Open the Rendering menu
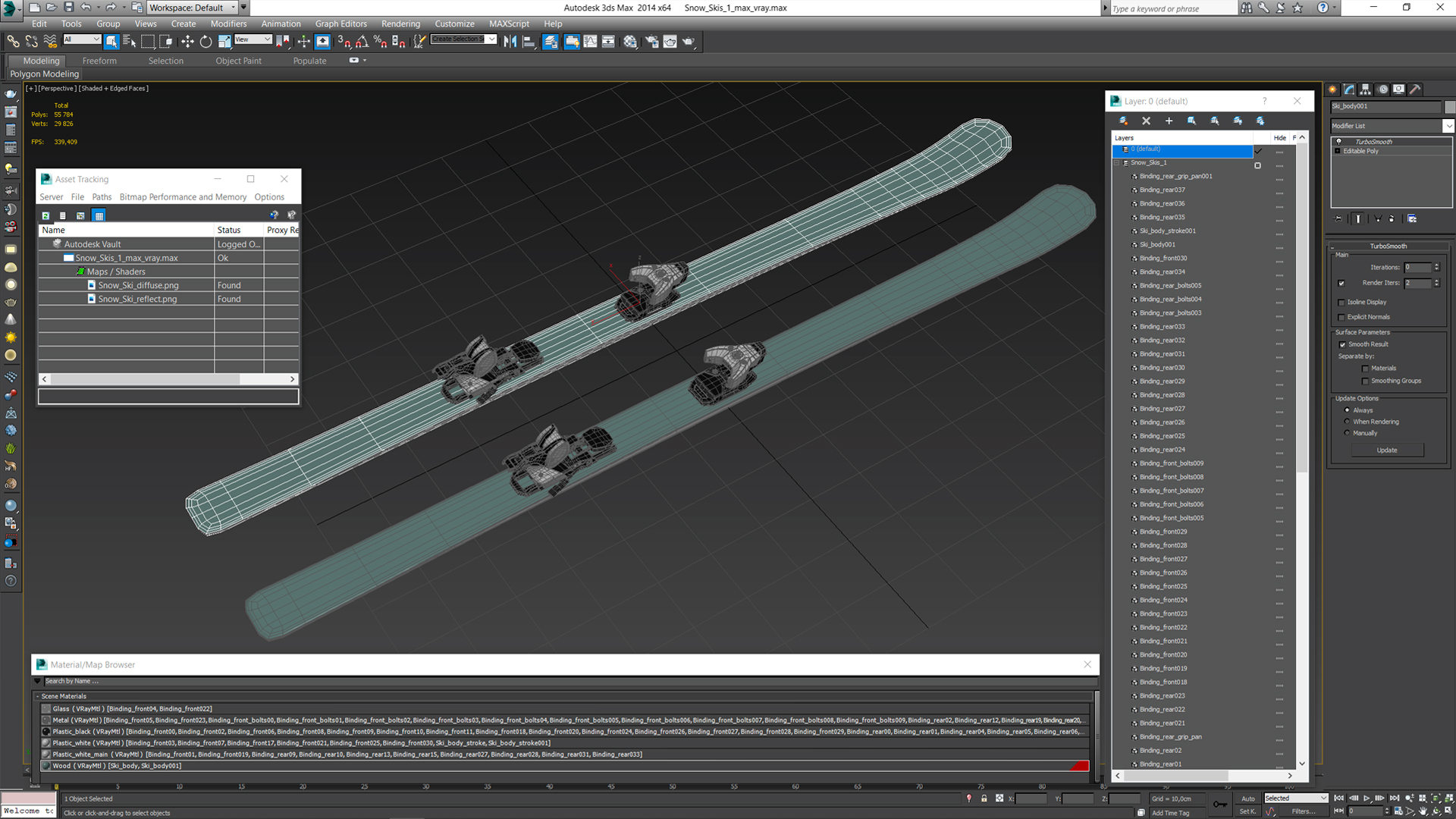This screenshot has height=819, width=1456. pyautogui.click(x=400, y=24)
